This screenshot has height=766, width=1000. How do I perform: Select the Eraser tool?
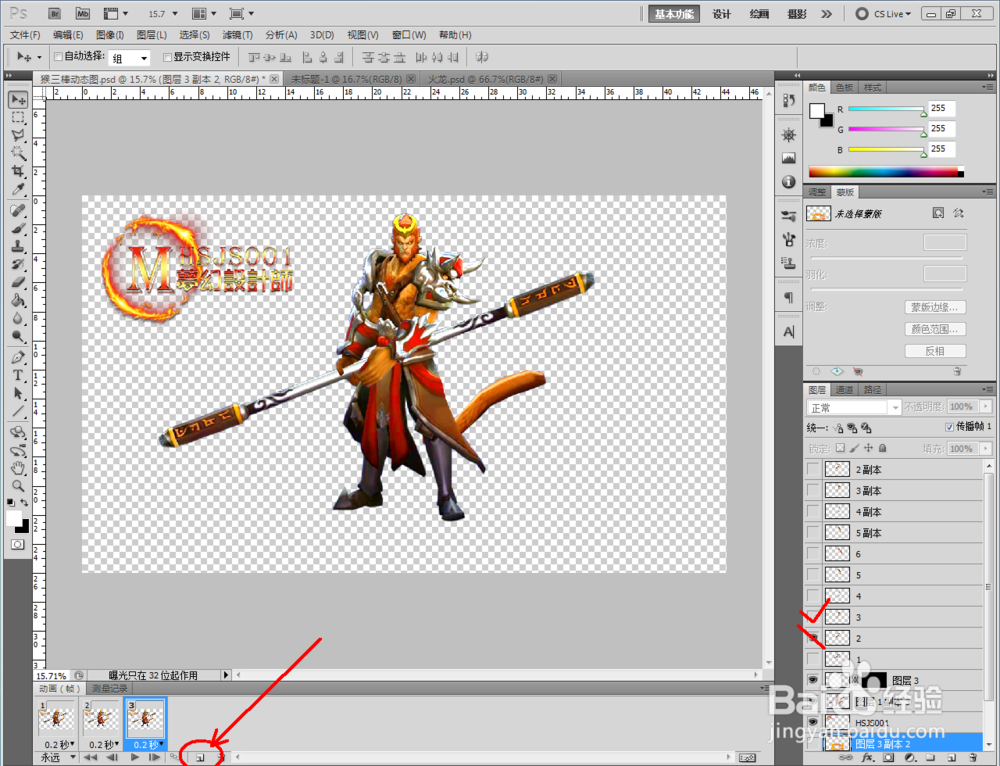18,282
